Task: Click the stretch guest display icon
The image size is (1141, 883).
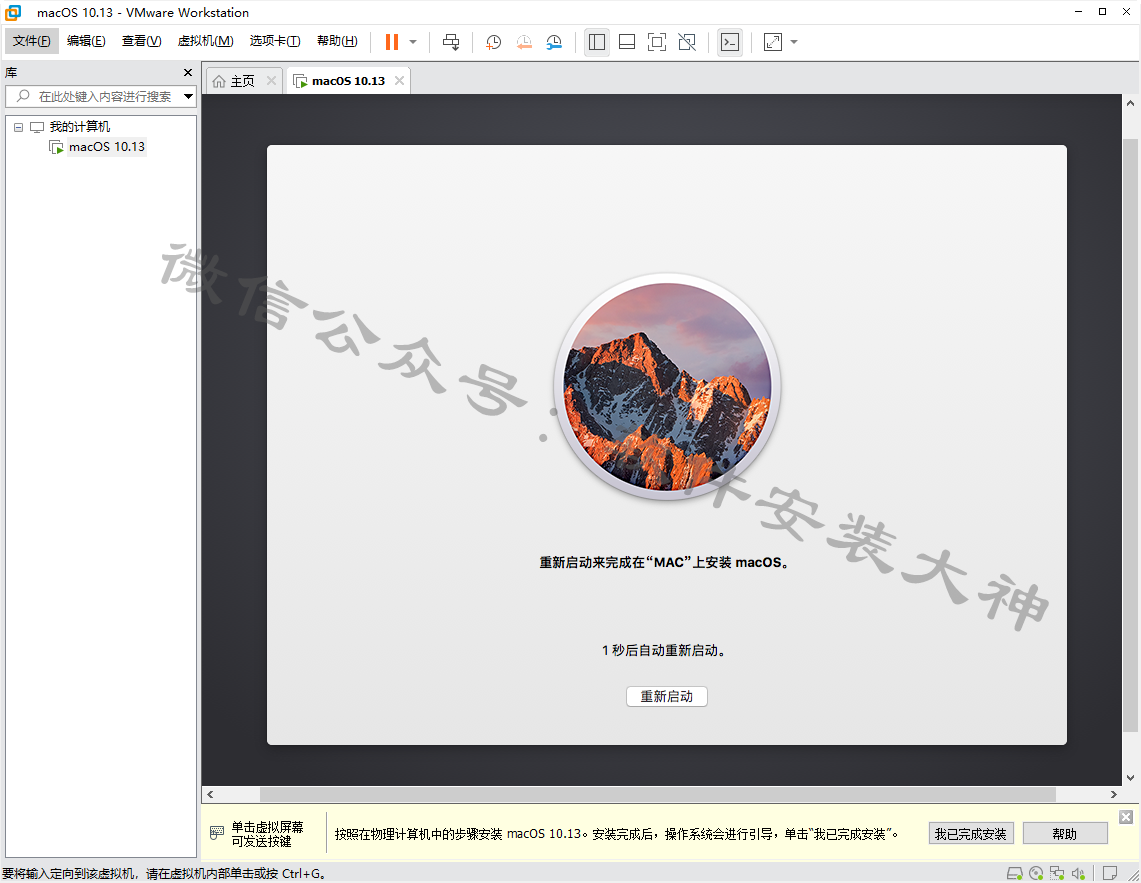Action: [773, 42]
